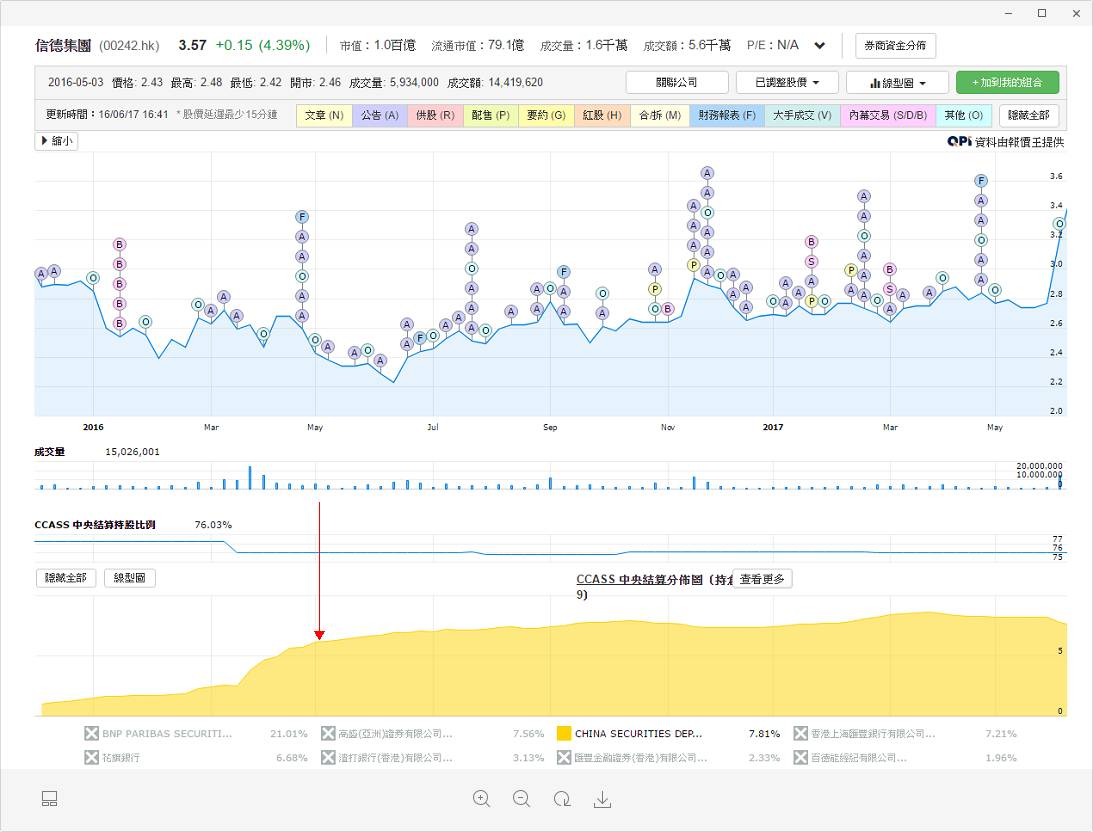Click the F marker at chart peak near May 2016
Viewport: 1093px width, 832px height.
click(x=302, y=216)
